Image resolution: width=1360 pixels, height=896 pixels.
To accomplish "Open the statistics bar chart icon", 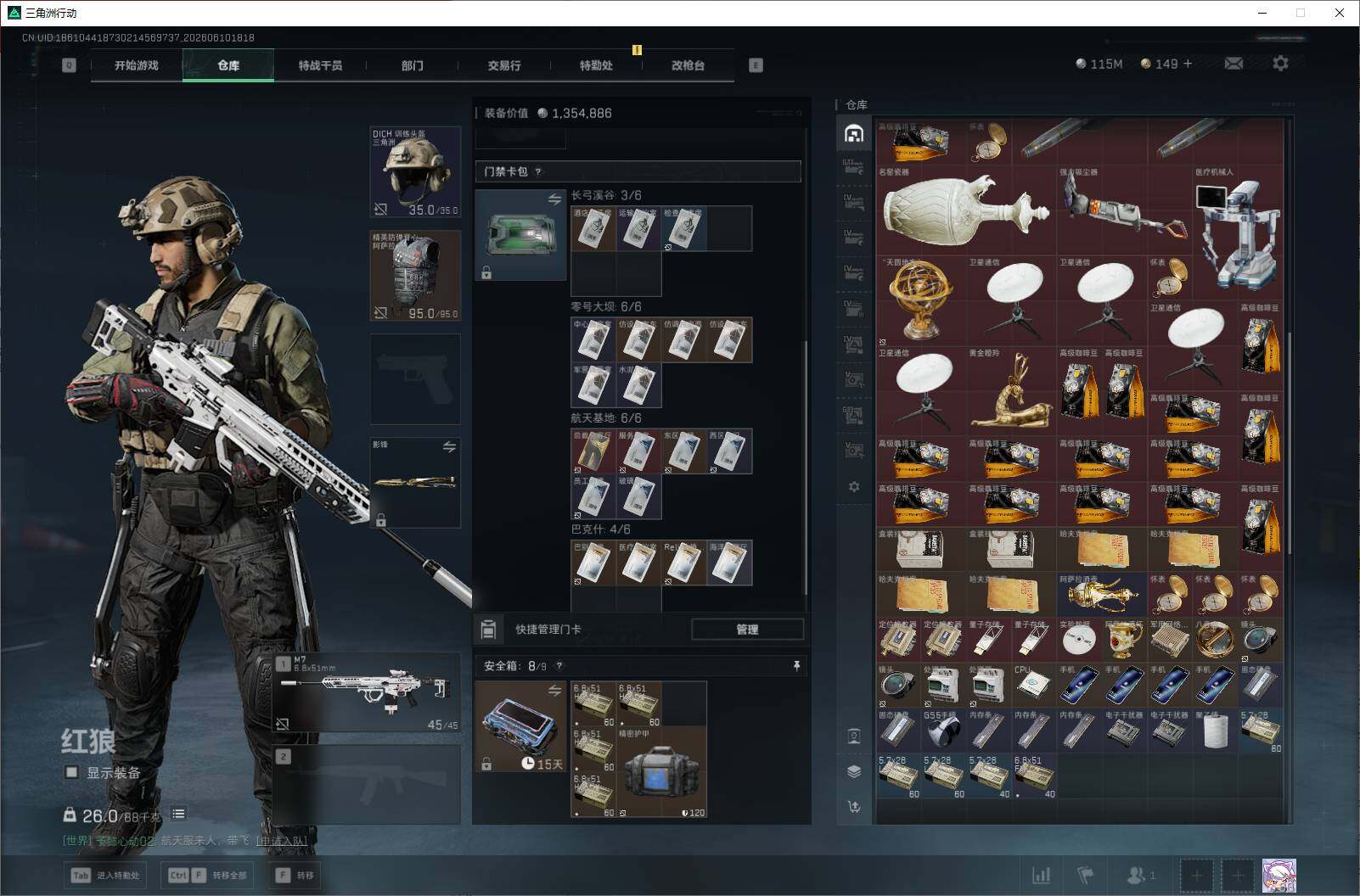I will (1041, 876).
